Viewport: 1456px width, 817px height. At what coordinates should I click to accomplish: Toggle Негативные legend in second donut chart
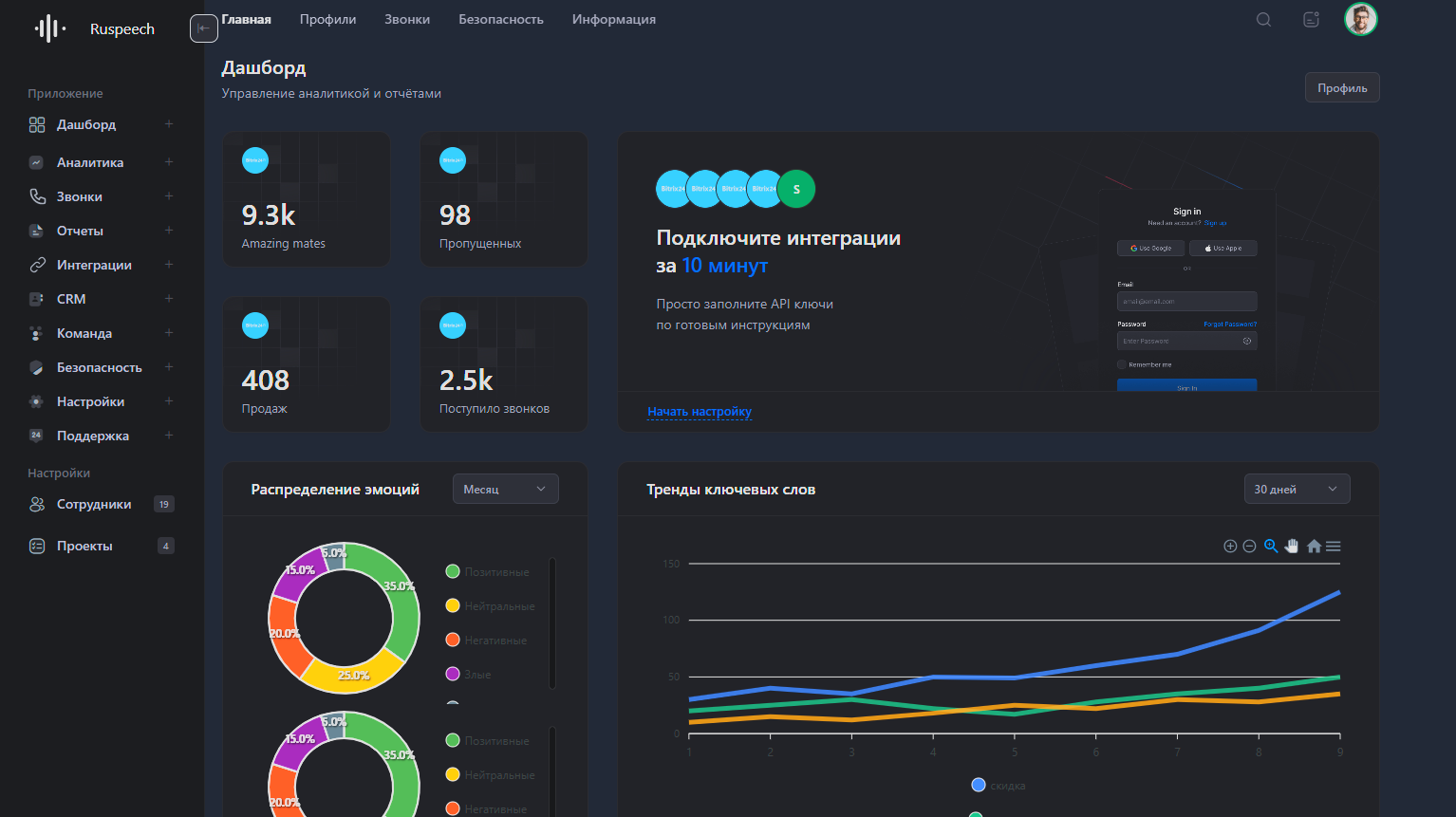click(x=486, y=808)
